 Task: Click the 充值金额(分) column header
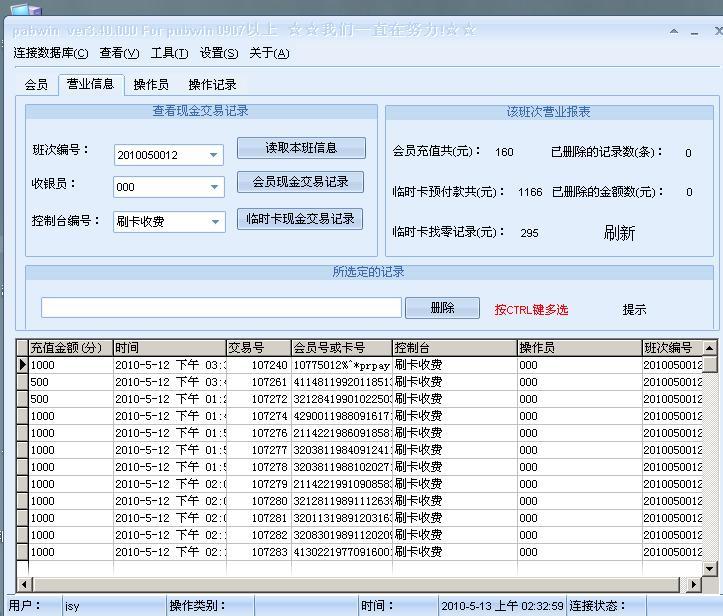tap(71, 348)
